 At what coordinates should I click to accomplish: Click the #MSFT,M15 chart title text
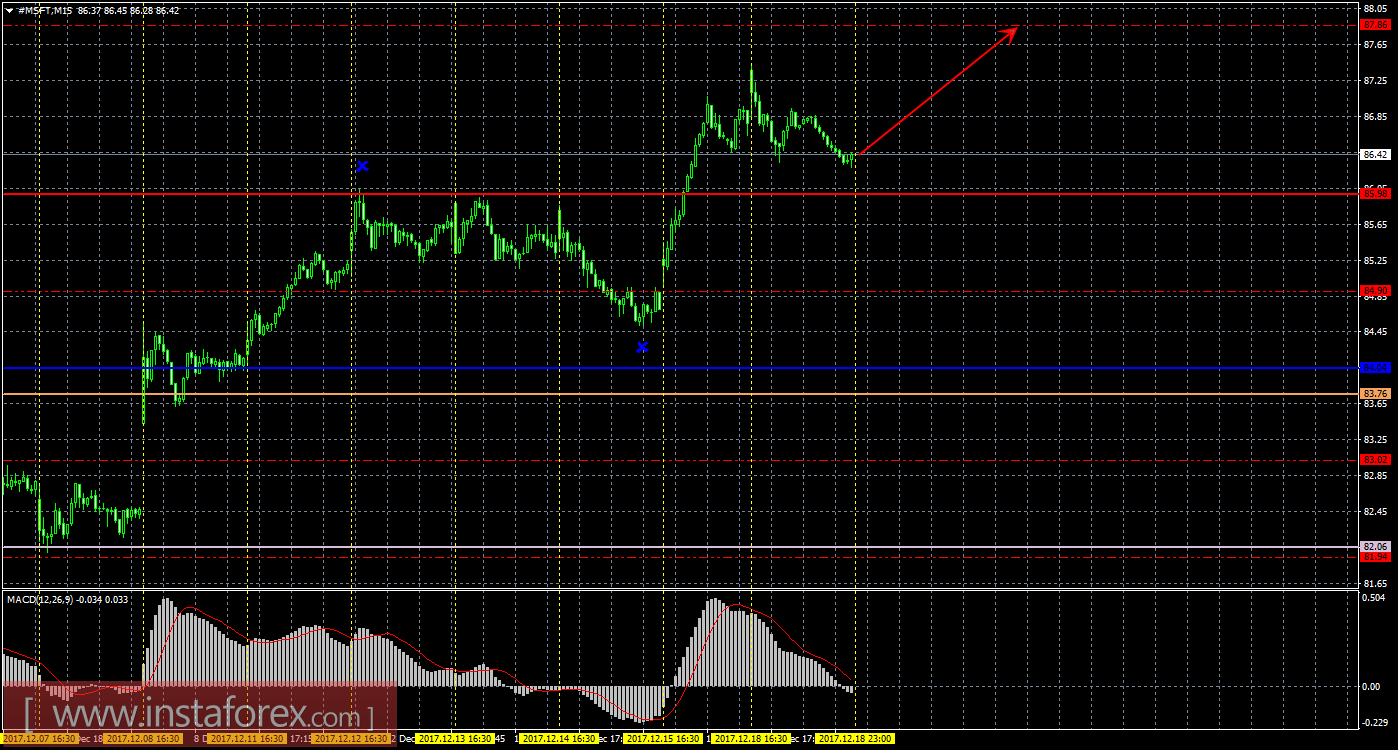click(46, 10)
